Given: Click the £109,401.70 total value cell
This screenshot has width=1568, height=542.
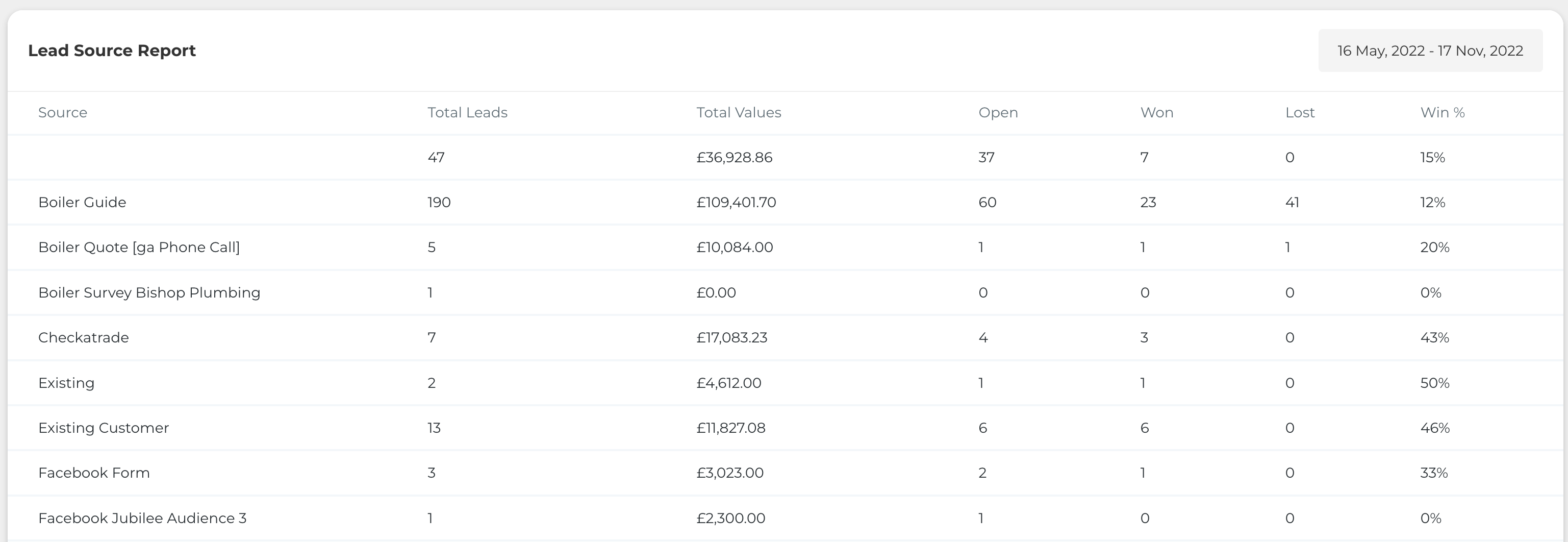Looking at the screenshot, I should (736, 202).
